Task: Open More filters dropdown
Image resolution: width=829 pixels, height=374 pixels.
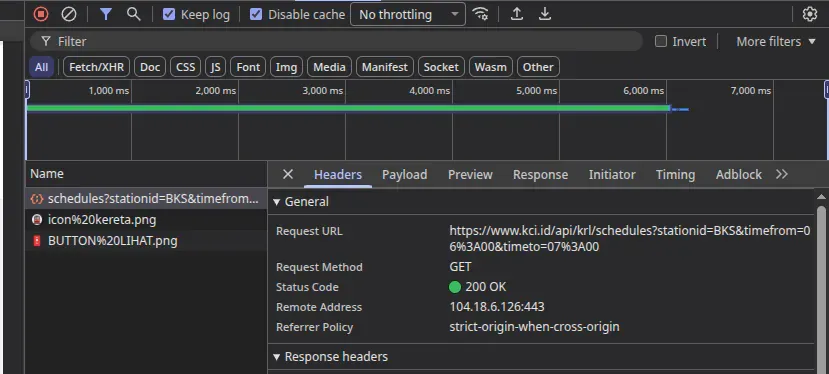Action: pos(776,41)
